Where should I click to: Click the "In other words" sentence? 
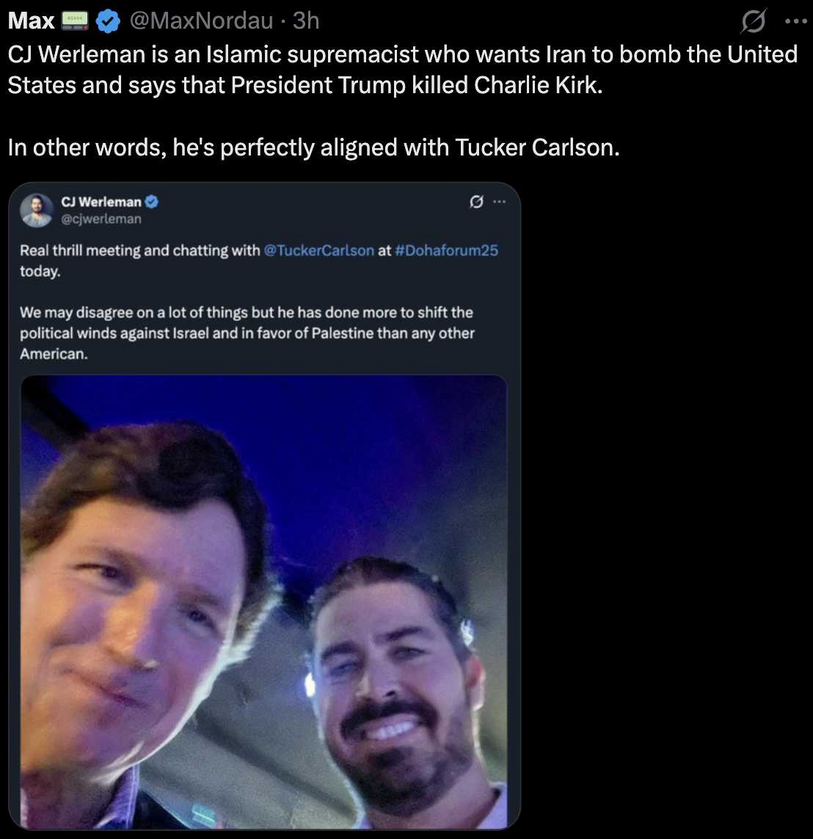tap(313, 148)
